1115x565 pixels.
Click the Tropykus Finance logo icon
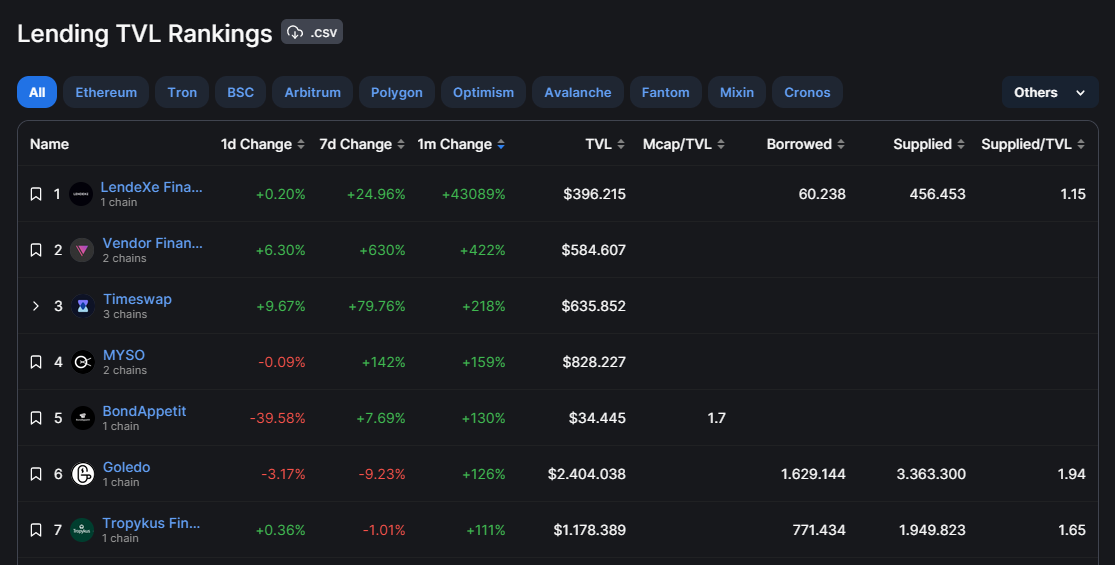click(82, 530)
